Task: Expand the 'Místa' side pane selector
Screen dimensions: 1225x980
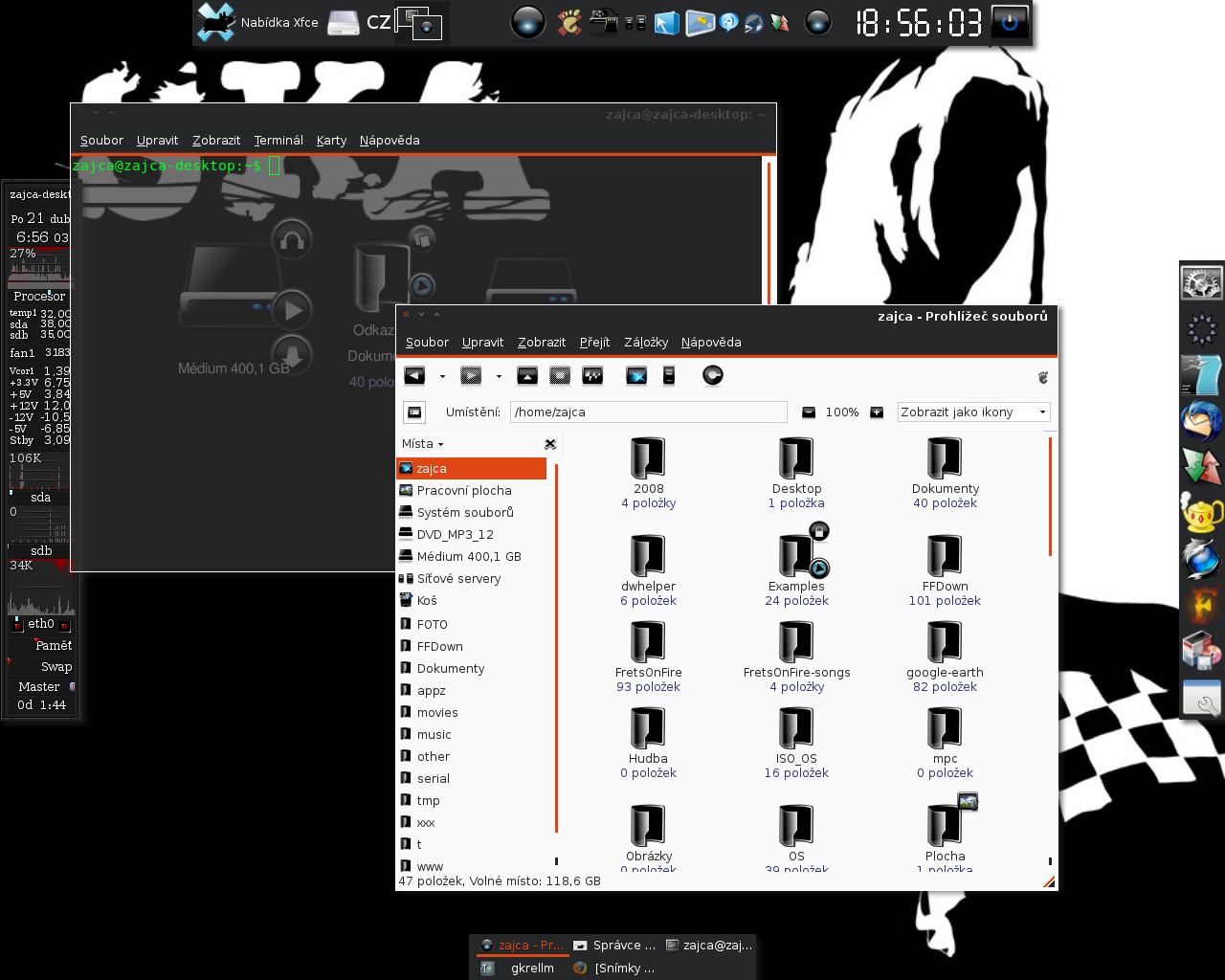Action: tap(422, 444)
